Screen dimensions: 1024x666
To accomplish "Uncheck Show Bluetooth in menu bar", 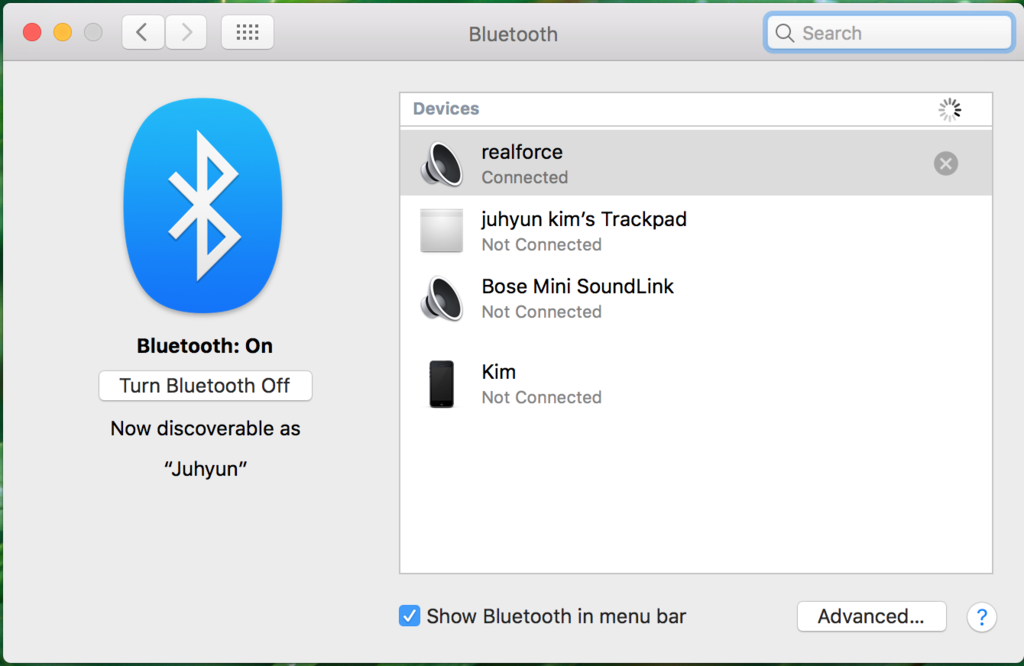I will [x=409, y=616].
